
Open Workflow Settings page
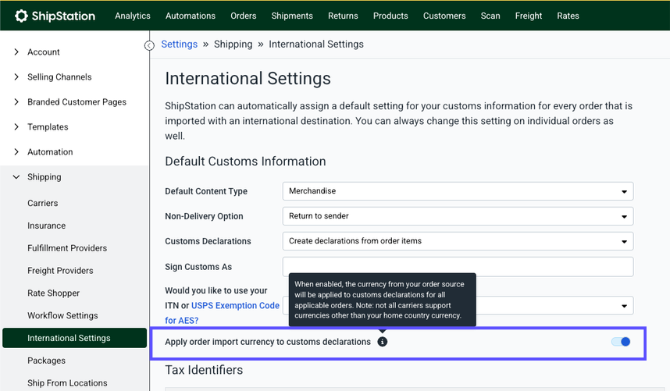[62, 315]
